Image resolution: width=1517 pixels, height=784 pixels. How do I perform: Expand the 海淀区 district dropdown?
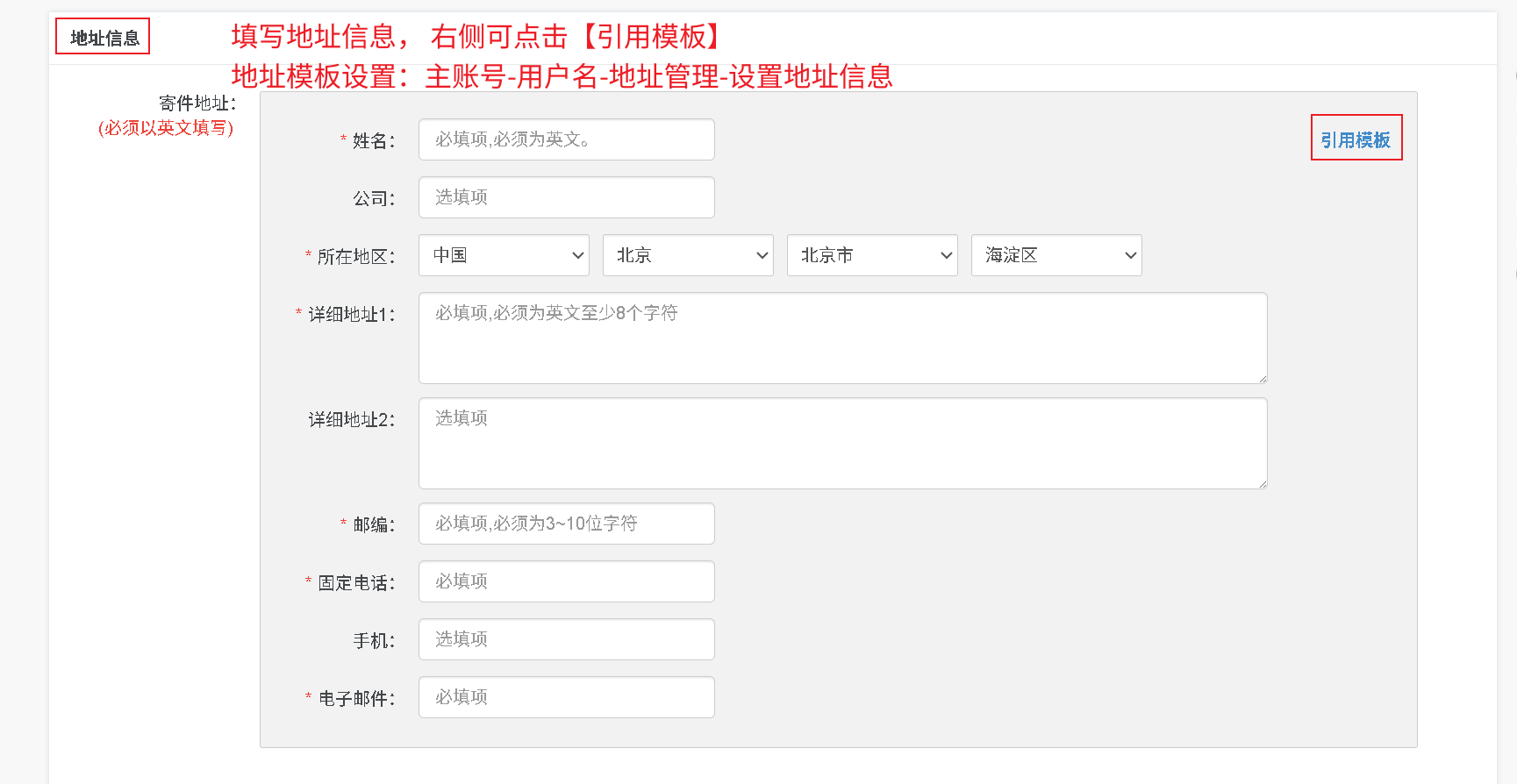tap(1056, 255)
